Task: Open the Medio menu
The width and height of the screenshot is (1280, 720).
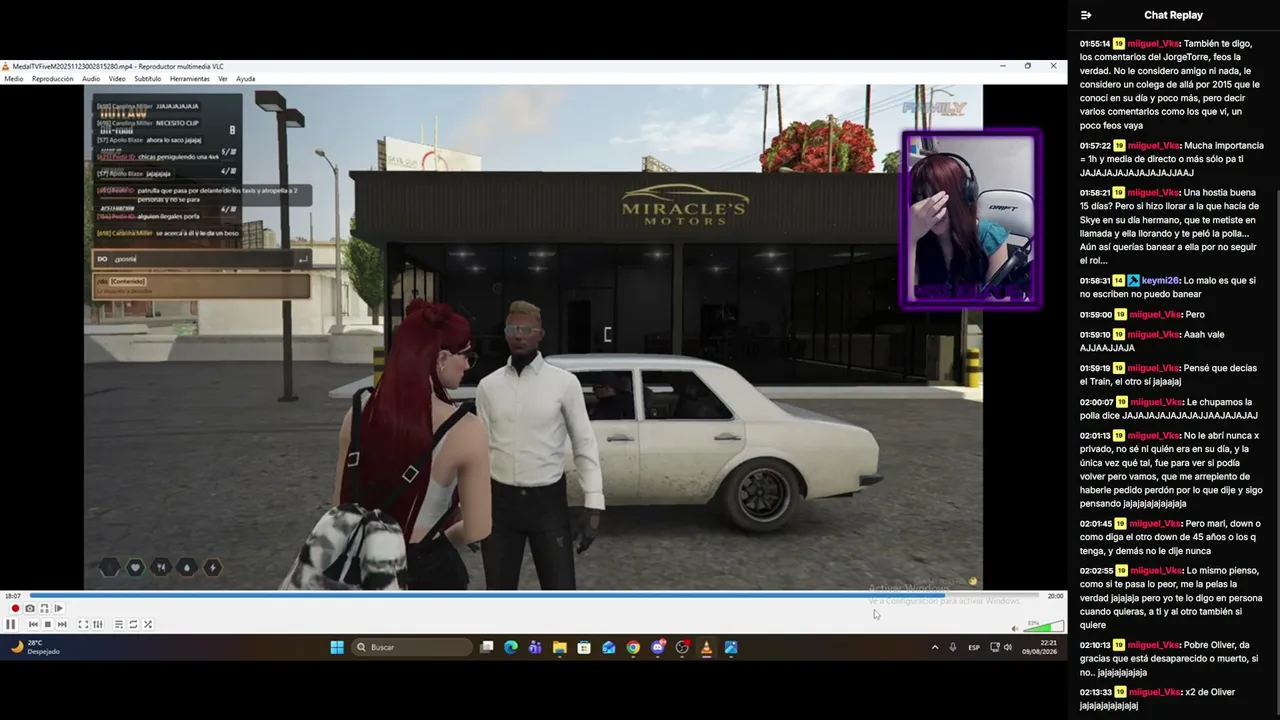Action: click(x=14, y=79)
